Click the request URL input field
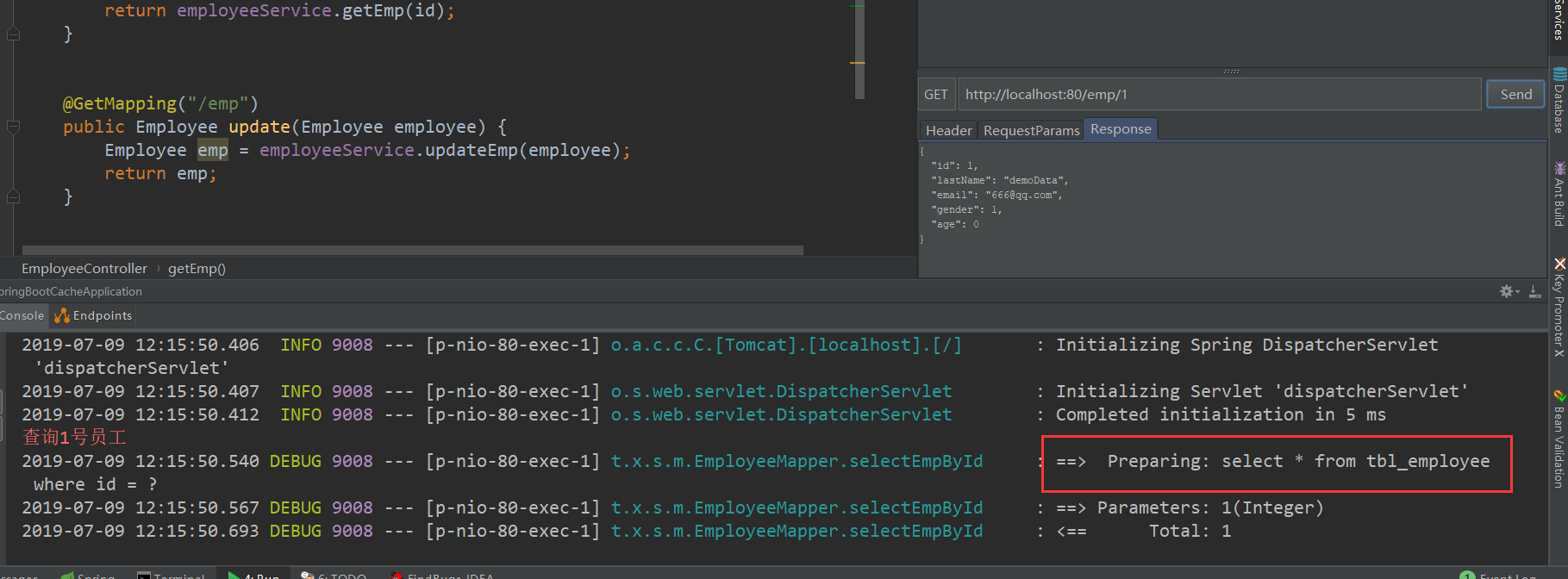Image resolution: width=1568 pixels, height=579 pixels. pos(1220,94)
